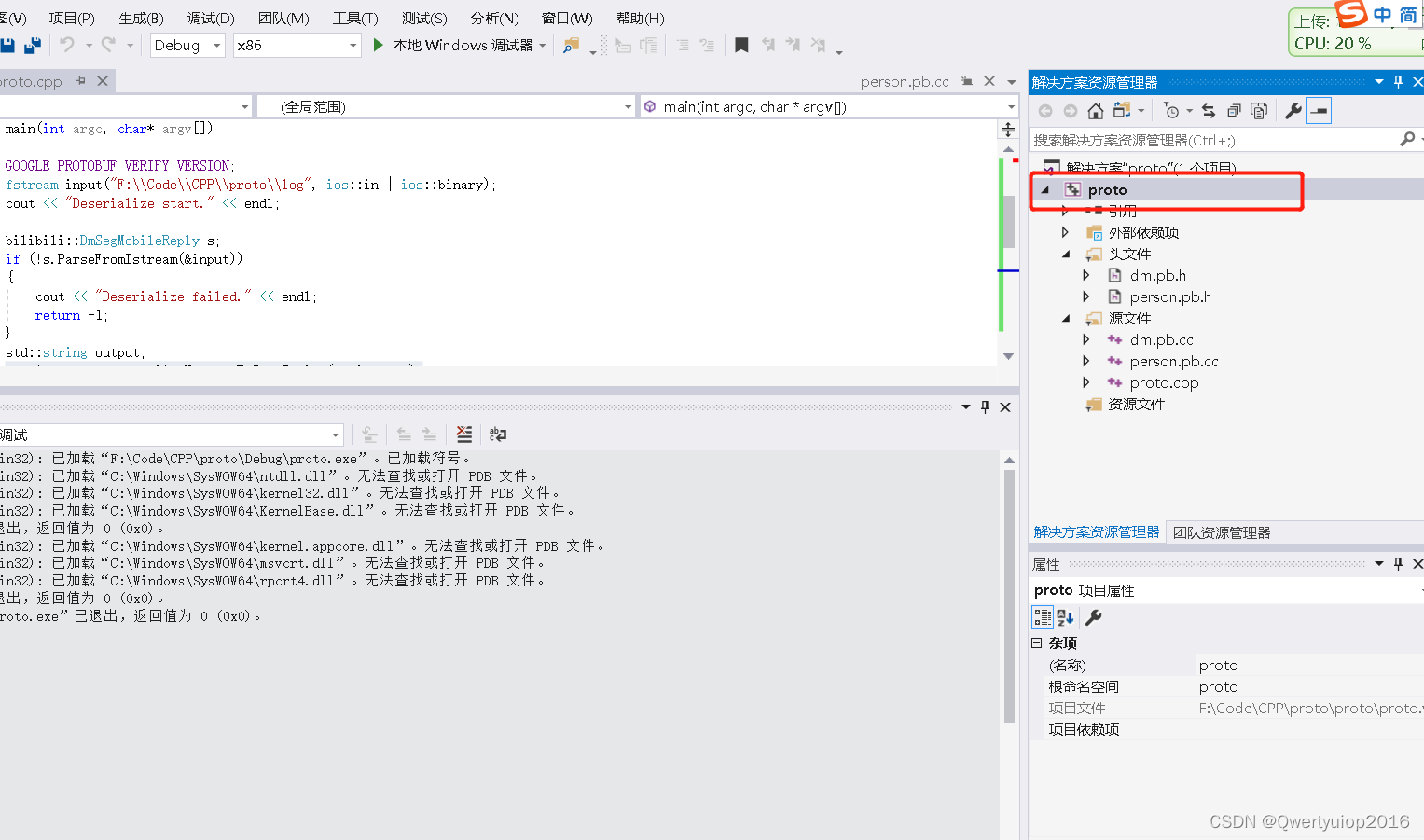The width and height of the screenshot is (1424, 840).
Task: Open the 生成(B) menu
Action: click(x=141, y=18)
